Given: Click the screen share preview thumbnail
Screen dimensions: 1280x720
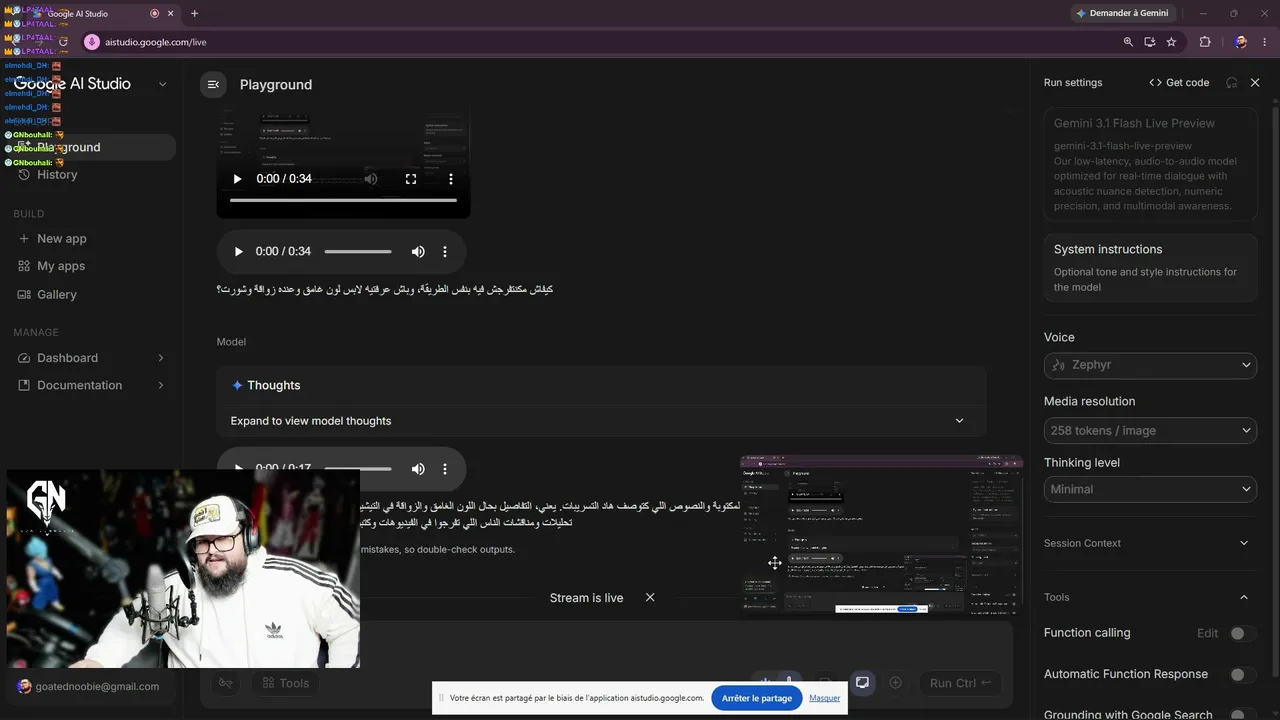Looking at the screenshot, I should [x=881, y=535].
